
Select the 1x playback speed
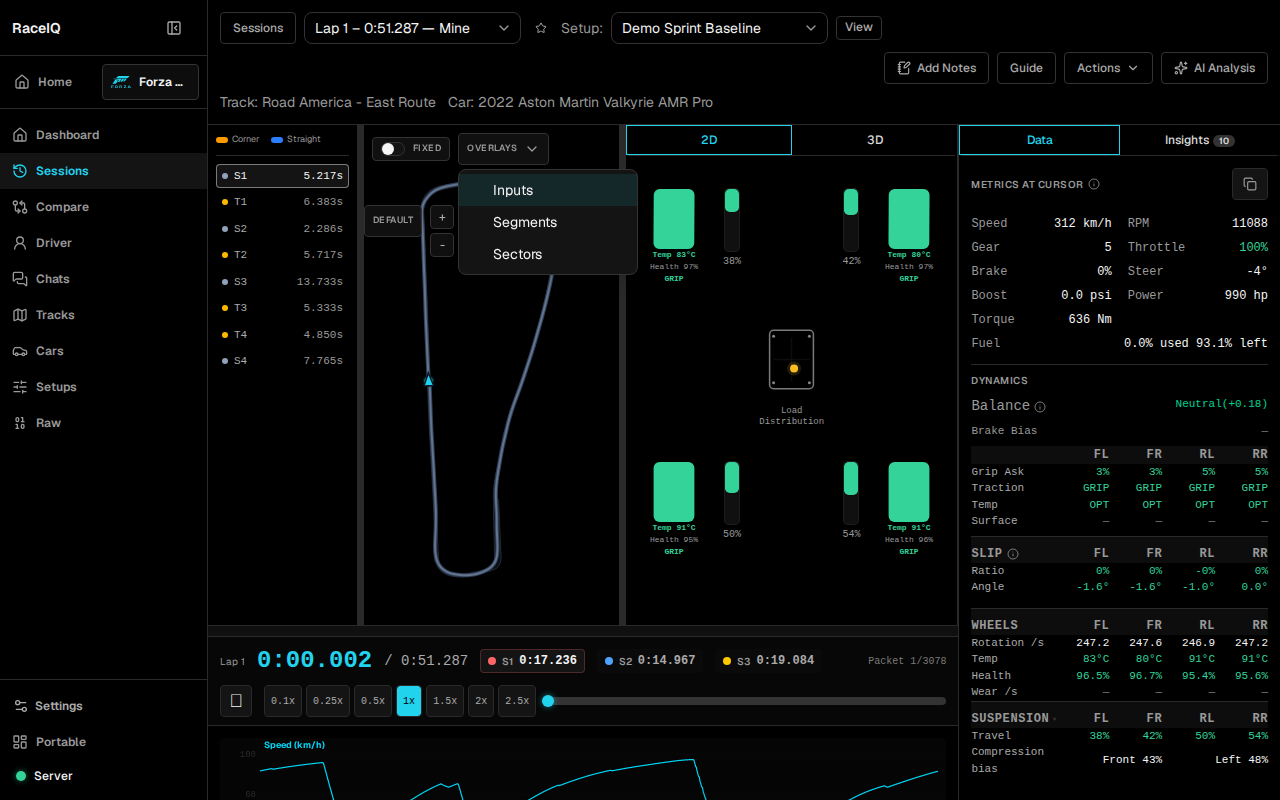(x=409, y=701)
